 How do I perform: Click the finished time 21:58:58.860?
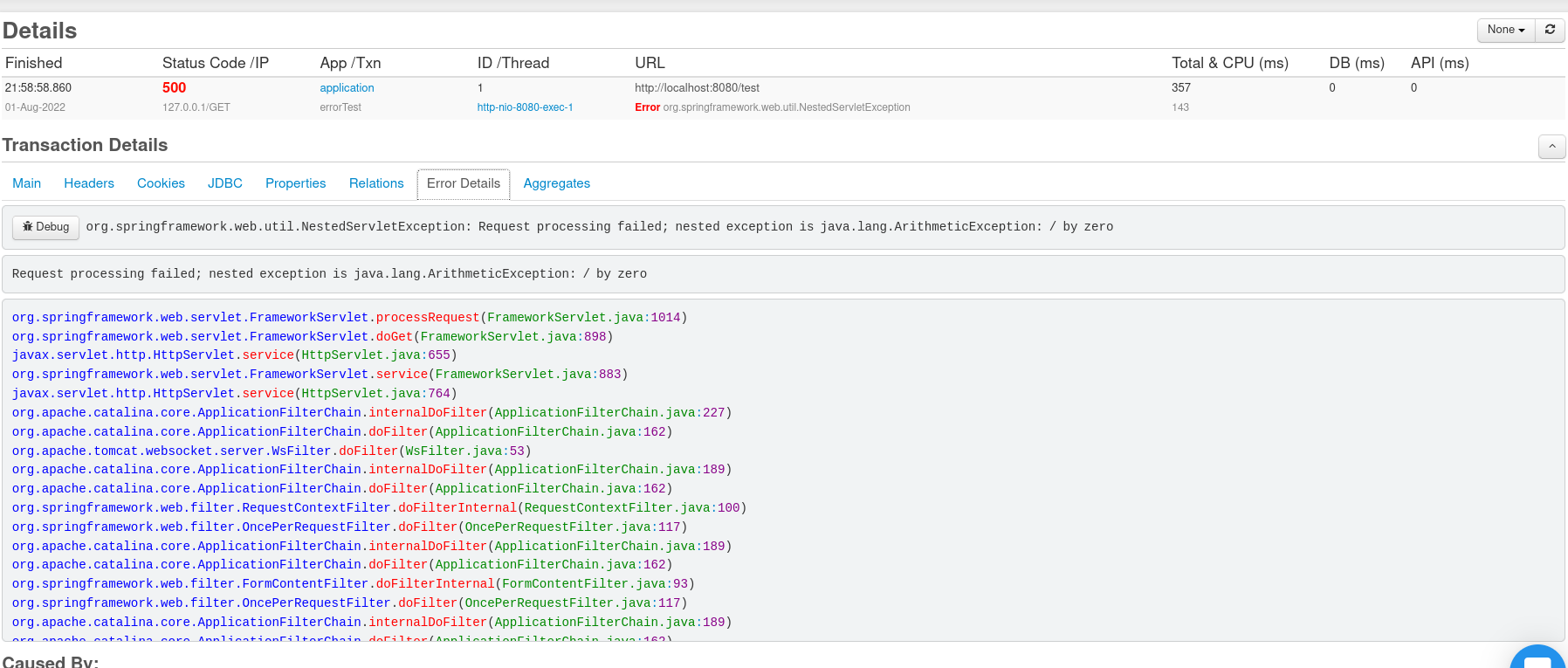point(38,88)
